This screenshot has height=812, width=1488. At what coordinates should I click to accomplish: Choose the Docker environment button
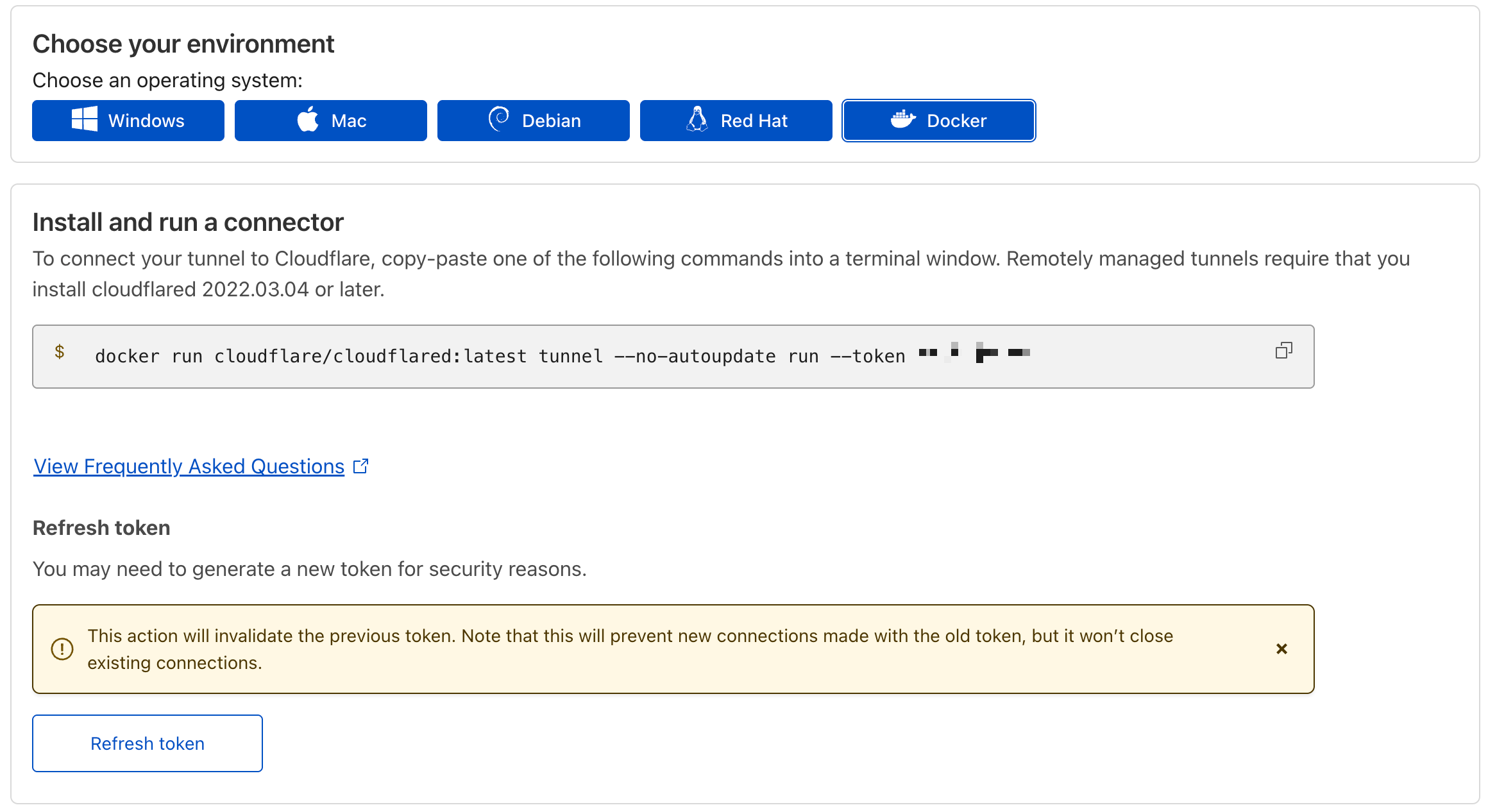click(x=938, y=121)
